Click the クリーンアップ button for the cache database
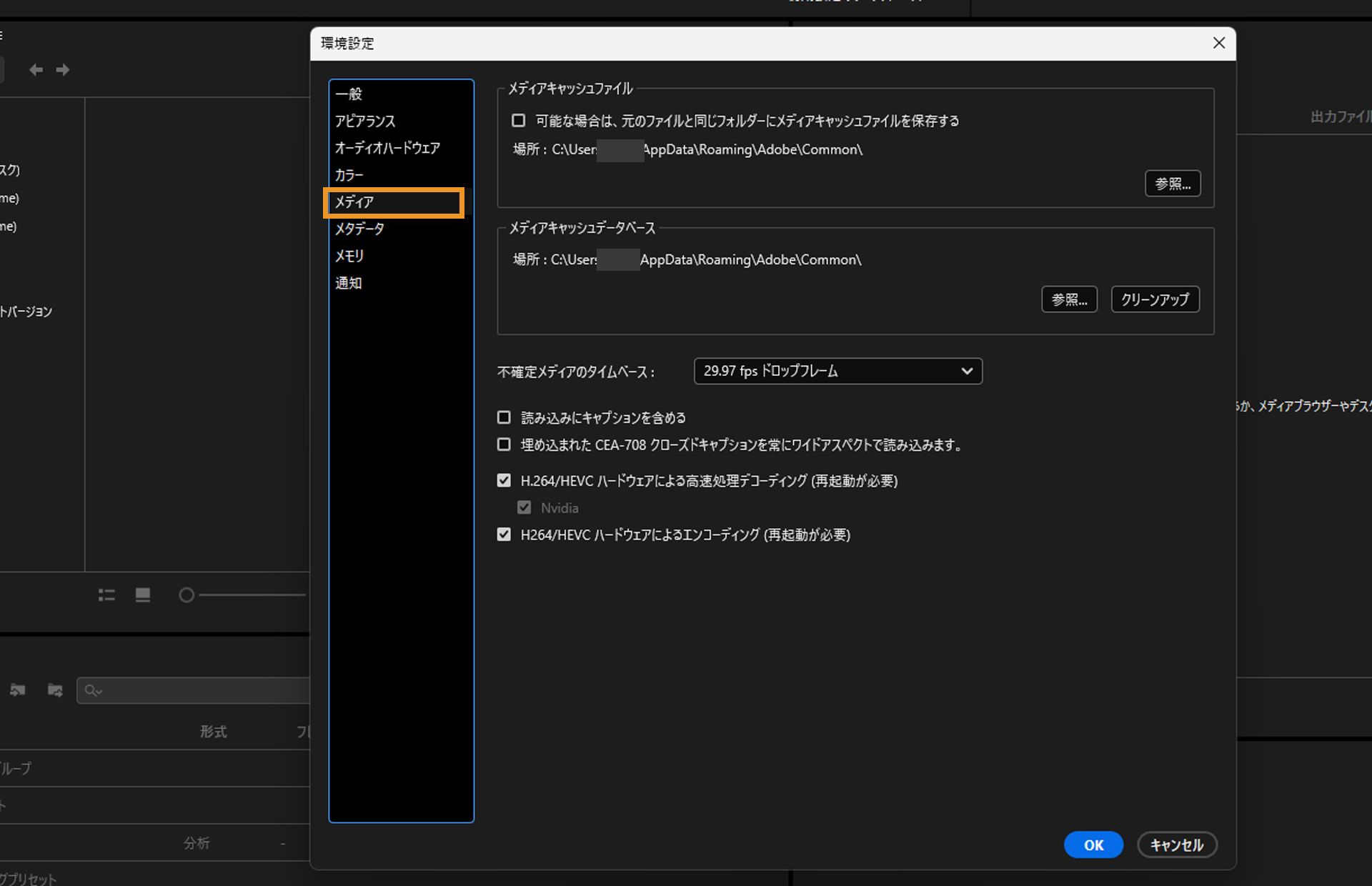The width and height of the screenshot is (1372, 886). point(1154,299)
